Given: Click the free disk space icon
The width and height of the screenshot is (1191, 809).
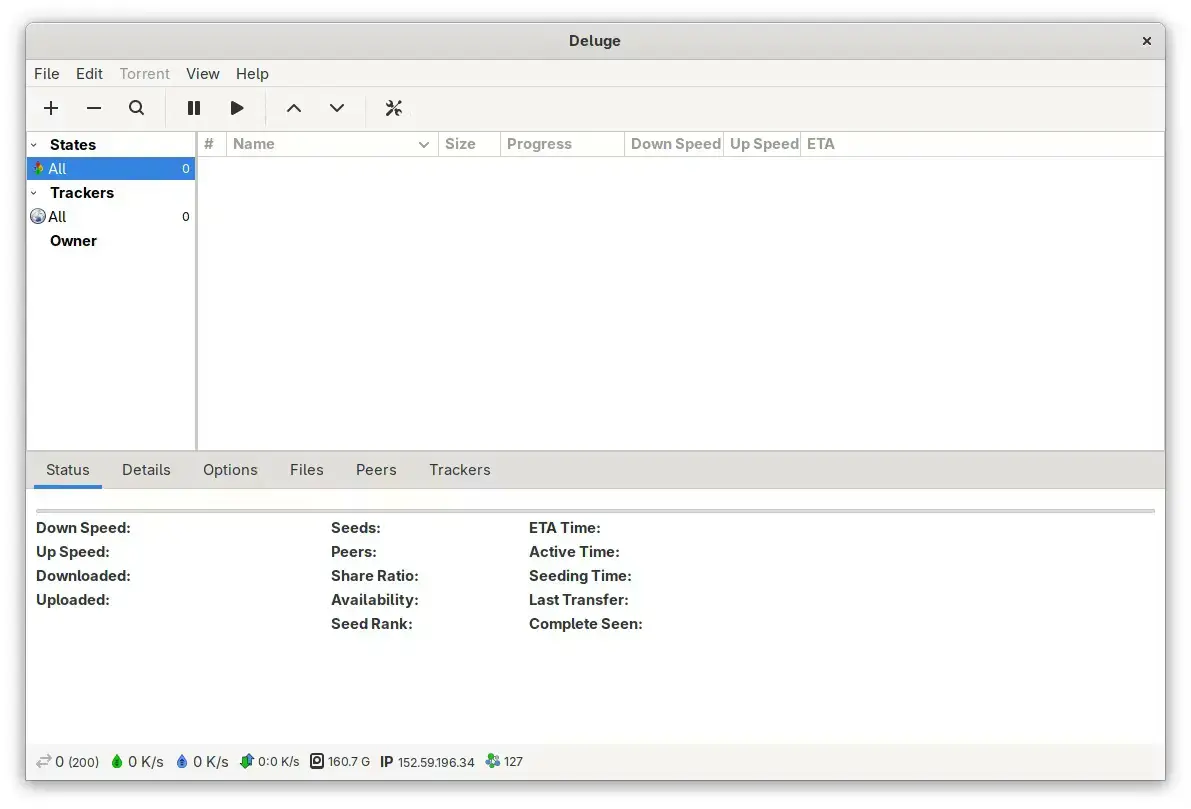Looking at the screenshot, I should (317, 761).
